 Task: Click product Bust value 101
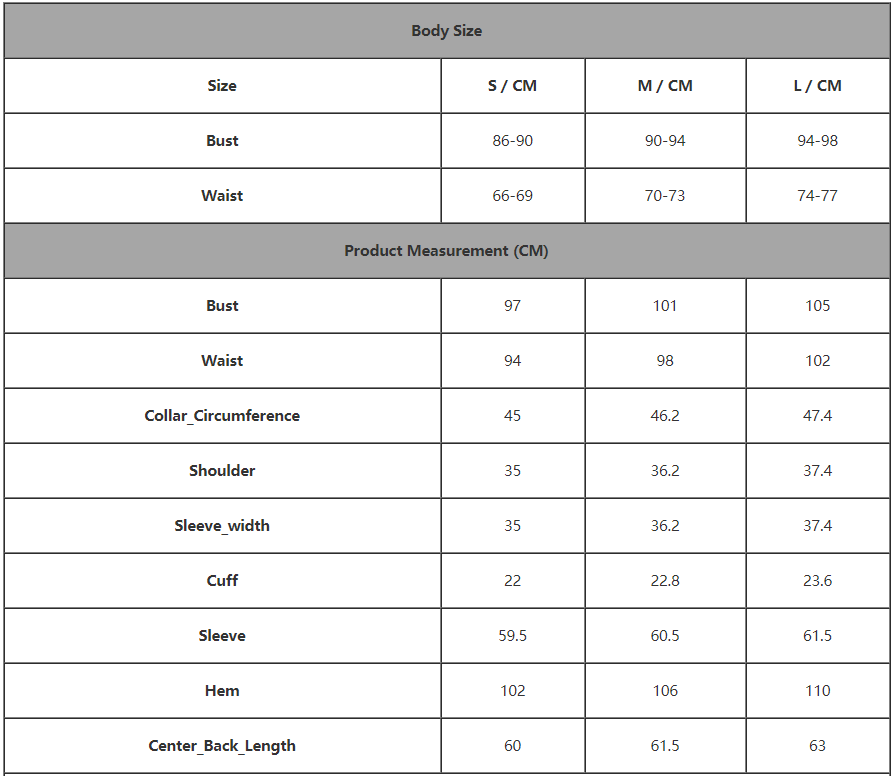pyautogui.click(x=665, y=306)
